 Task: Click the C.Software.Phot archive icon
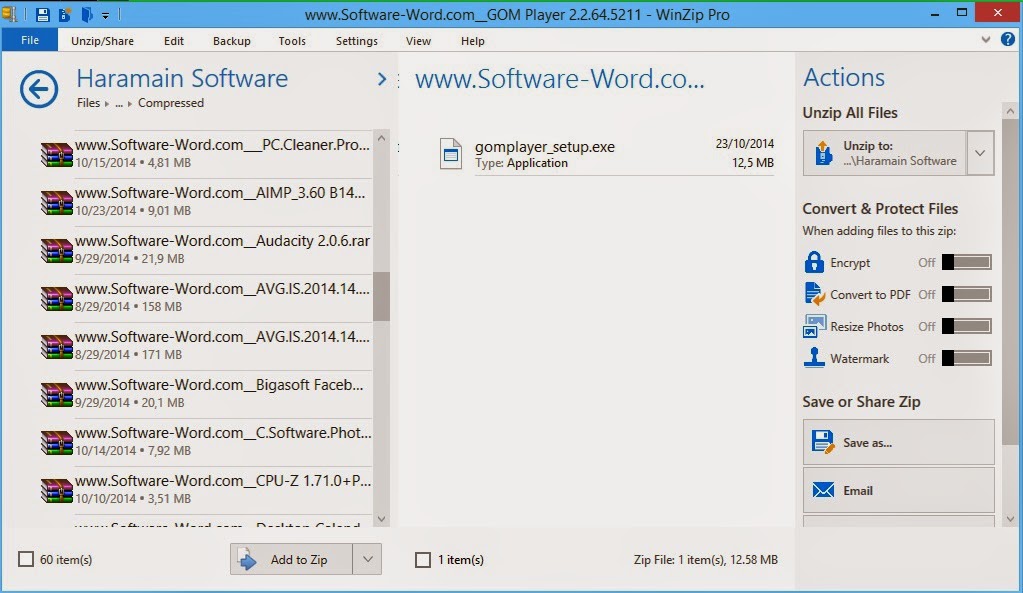[x=57, y=442]
